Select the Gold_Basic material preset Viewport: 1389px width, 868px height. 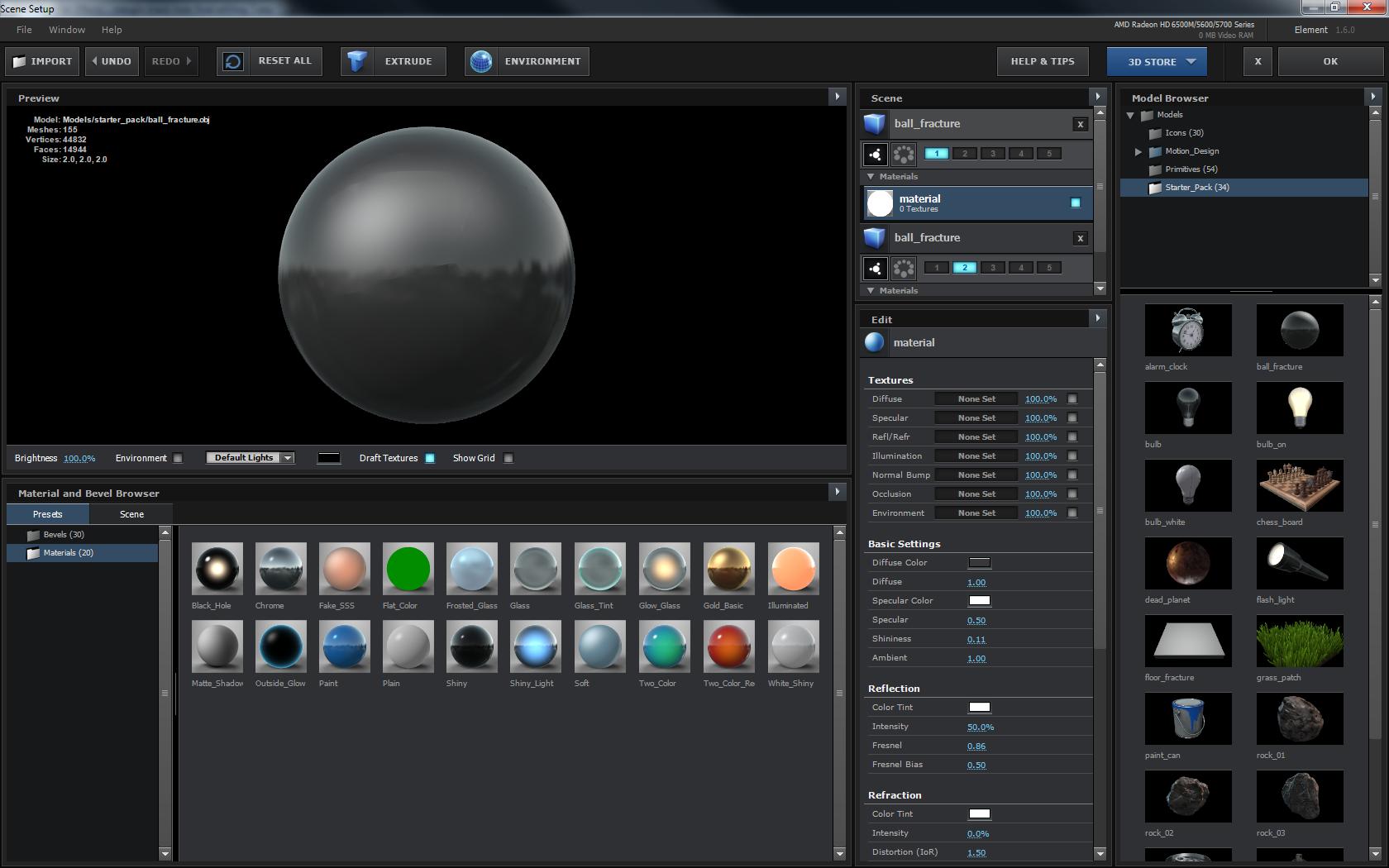pyautogui.click(x=729, y=569)
